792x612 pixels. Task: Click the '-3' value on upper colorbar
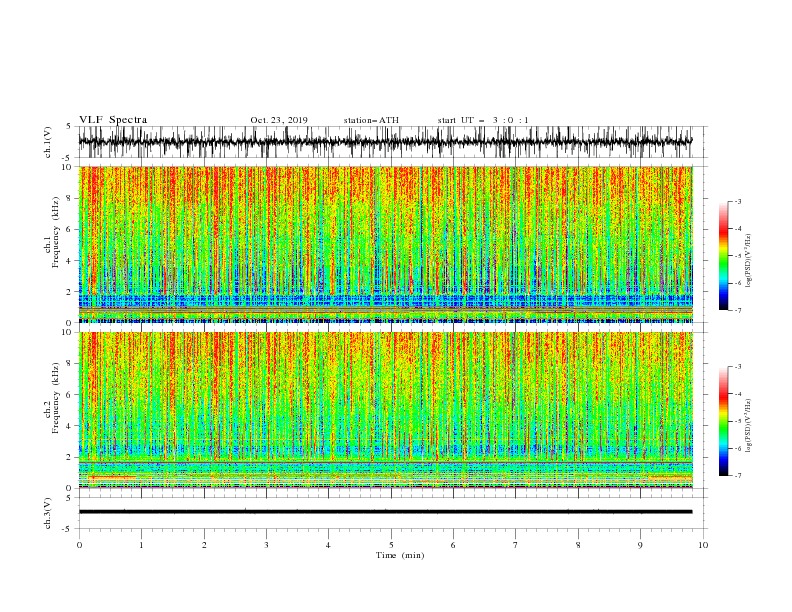click(737, 201)
